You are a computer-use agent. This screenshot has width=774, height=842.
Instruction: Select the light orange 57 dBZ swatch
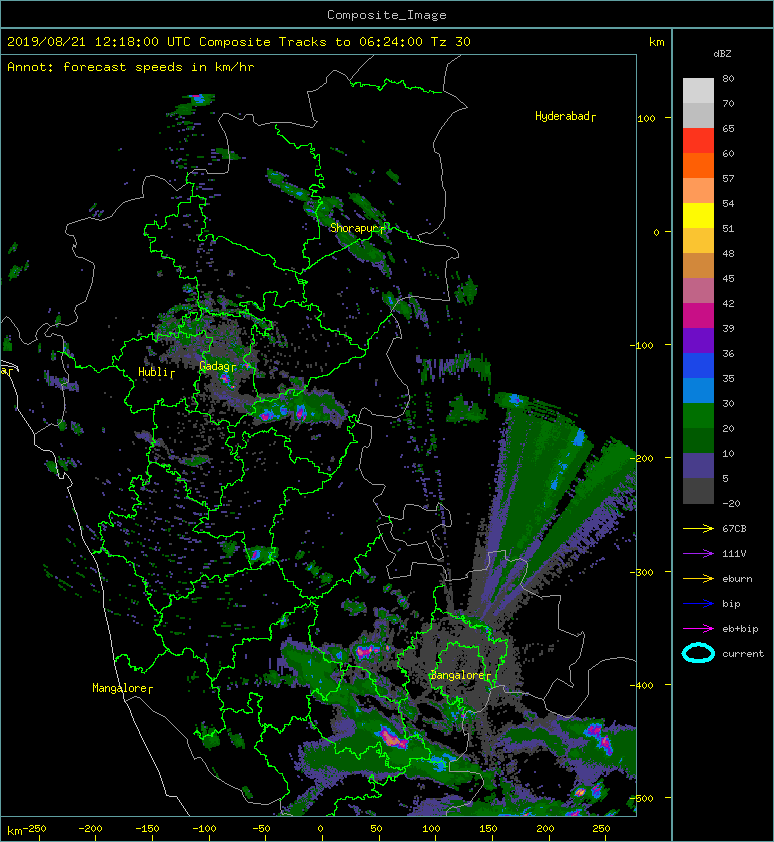point(698,191)
